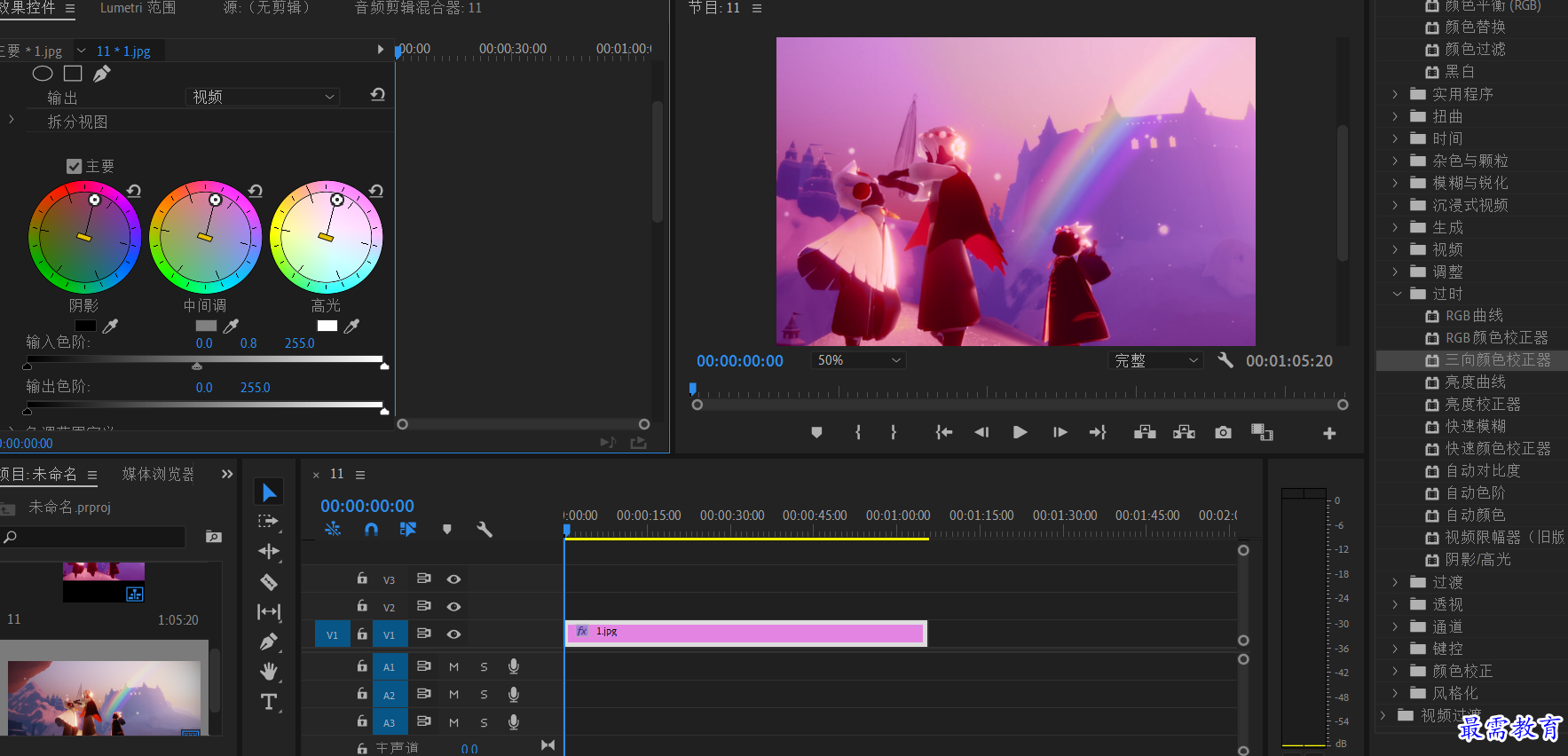Toggle track lock on V3
1568x756 pixels.
coord(362,579)
